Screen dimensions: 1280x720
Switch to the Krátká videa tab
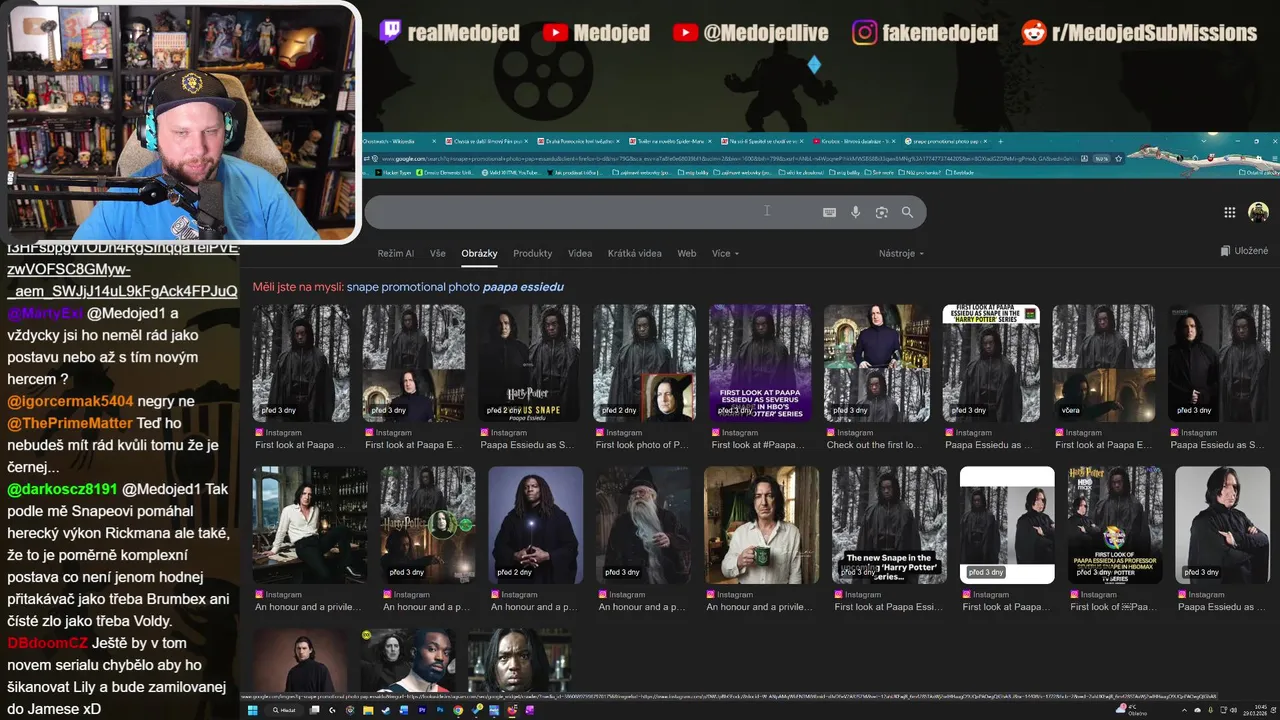pyautogui.click(x=634, y=253)
